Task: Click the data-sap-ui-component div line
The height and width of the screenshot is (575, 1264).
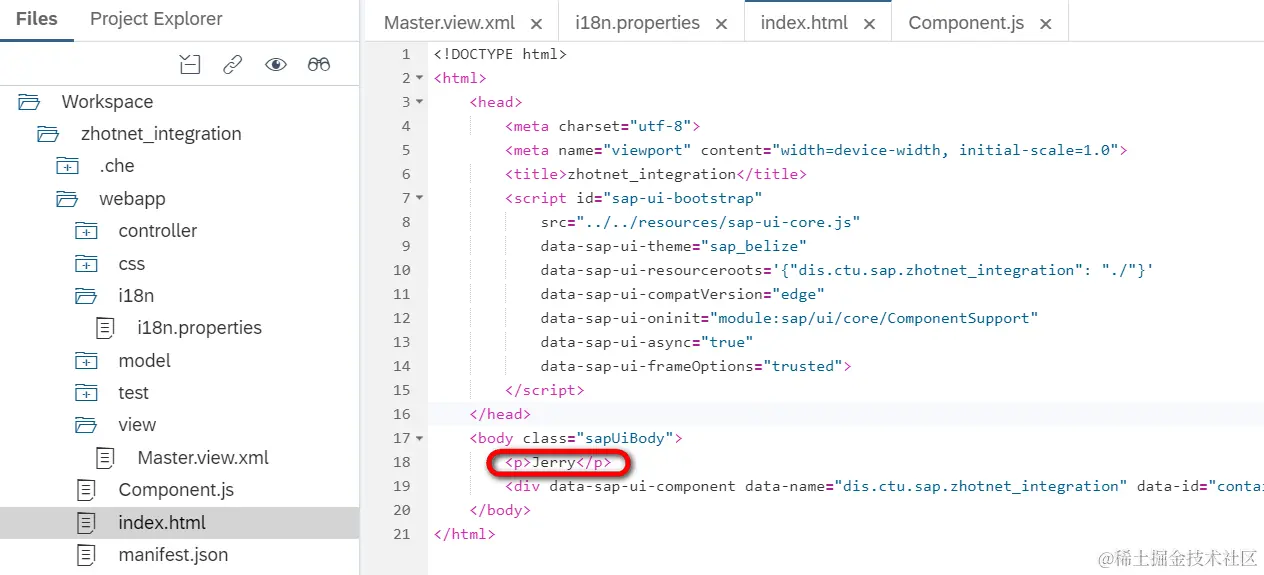Action: [884, 486]
